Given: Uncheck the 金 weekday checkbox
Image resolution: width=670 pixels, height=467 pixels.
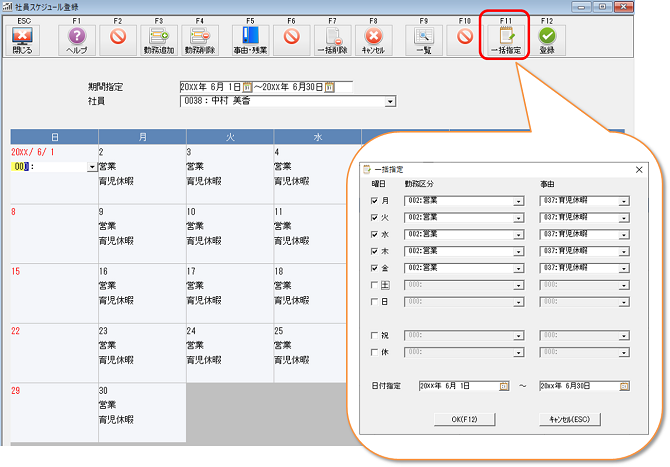Looking at the screenshot, I should 374,268.
